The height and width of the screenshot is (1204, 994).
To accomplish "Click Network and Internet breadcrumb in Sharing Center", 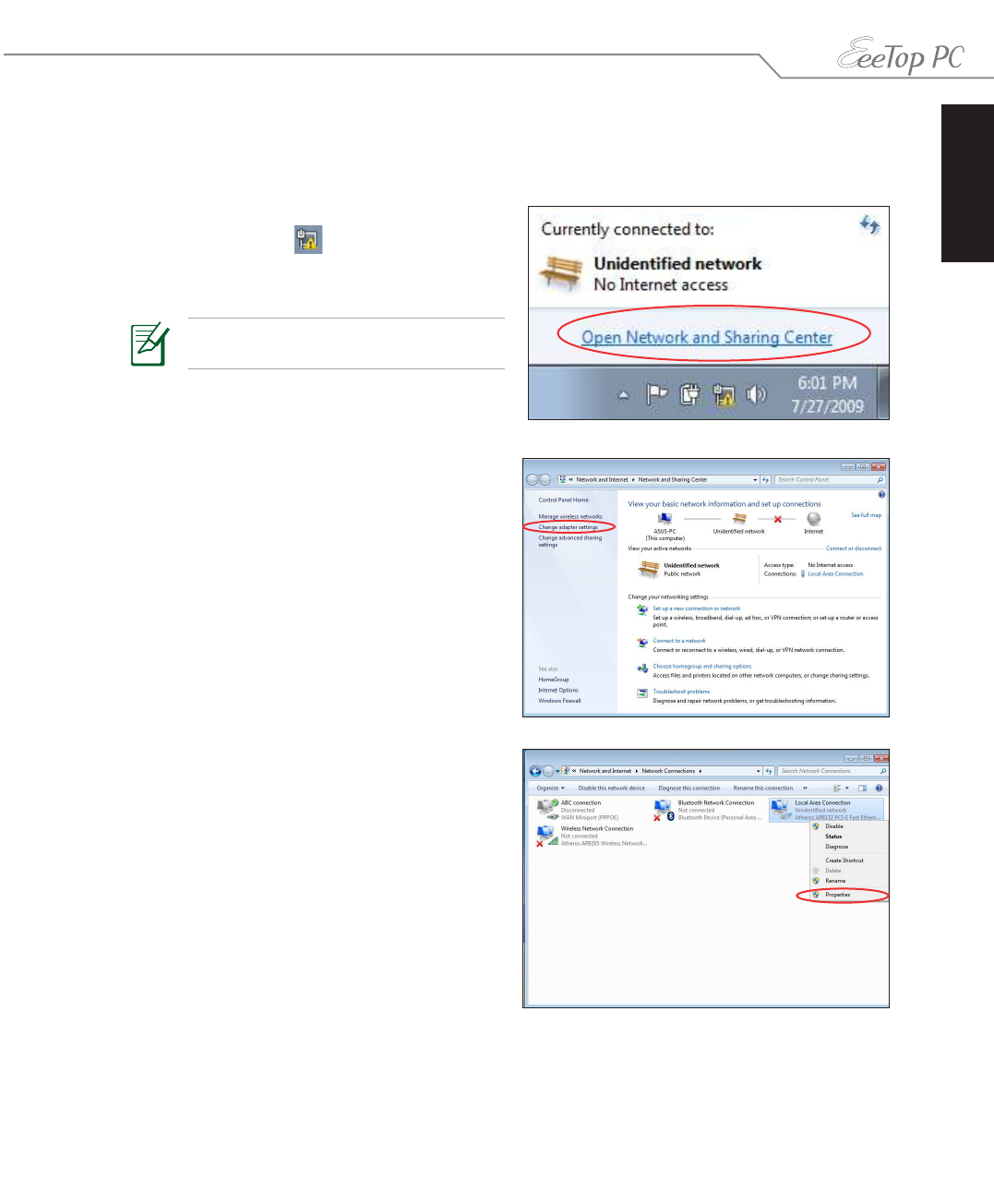I will coord(602,480).
